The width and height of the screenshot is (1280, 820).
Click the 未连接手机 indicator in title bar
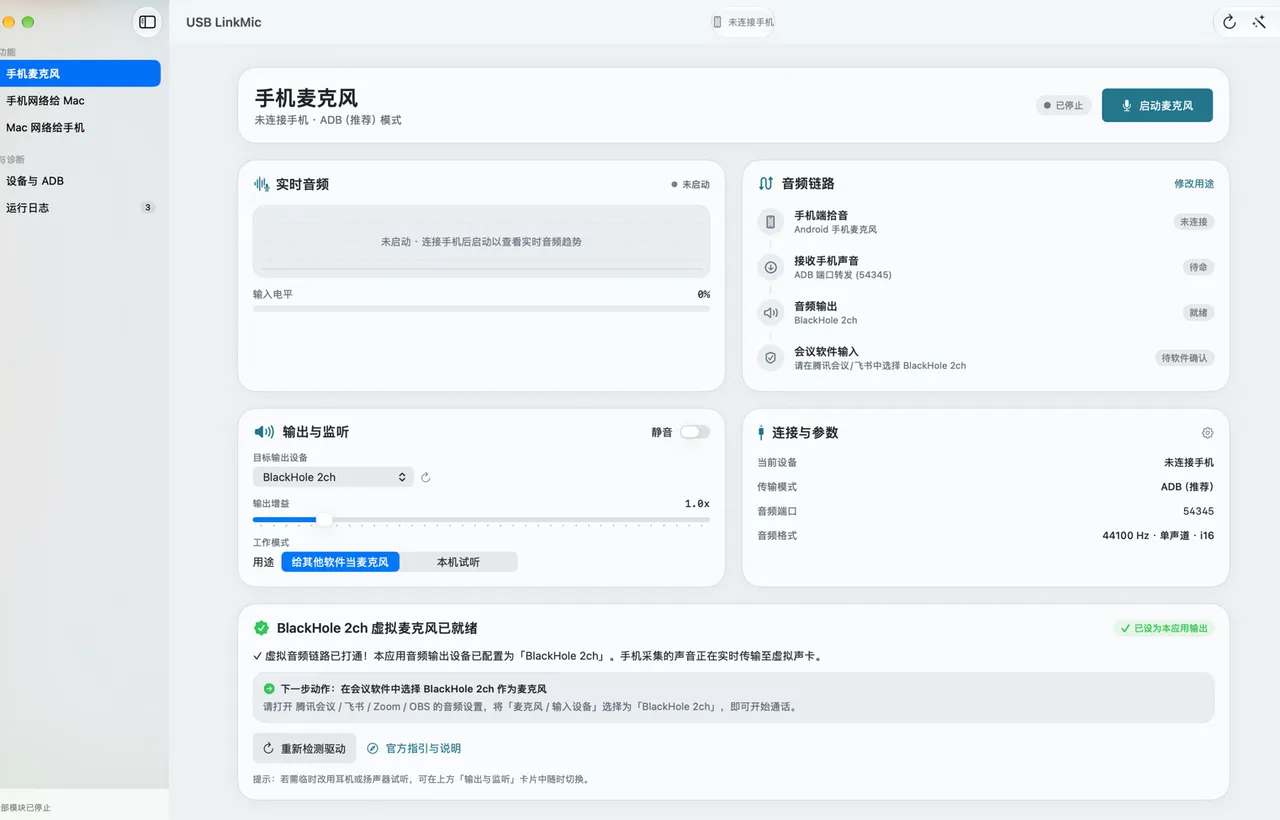coord(743,22)
